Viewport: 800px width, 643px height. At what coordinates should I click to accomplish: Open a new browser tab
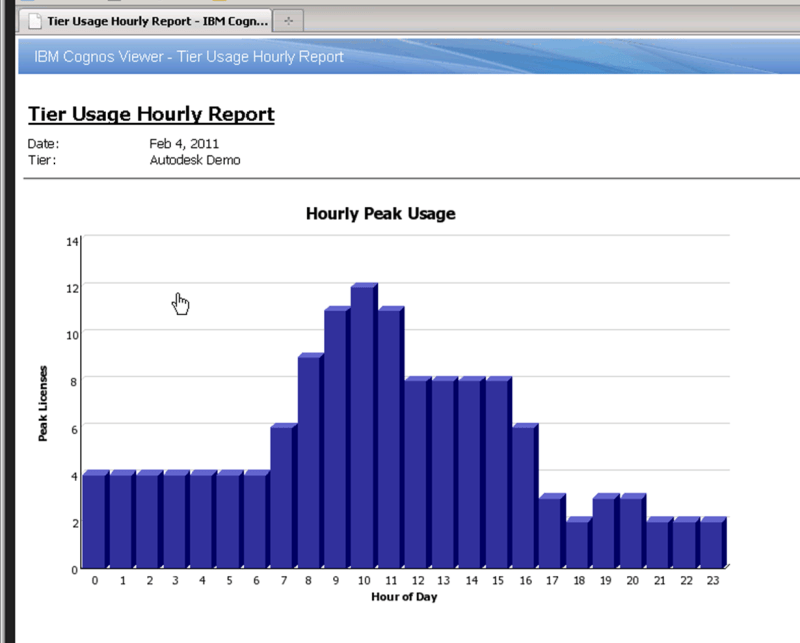(288, 20)
